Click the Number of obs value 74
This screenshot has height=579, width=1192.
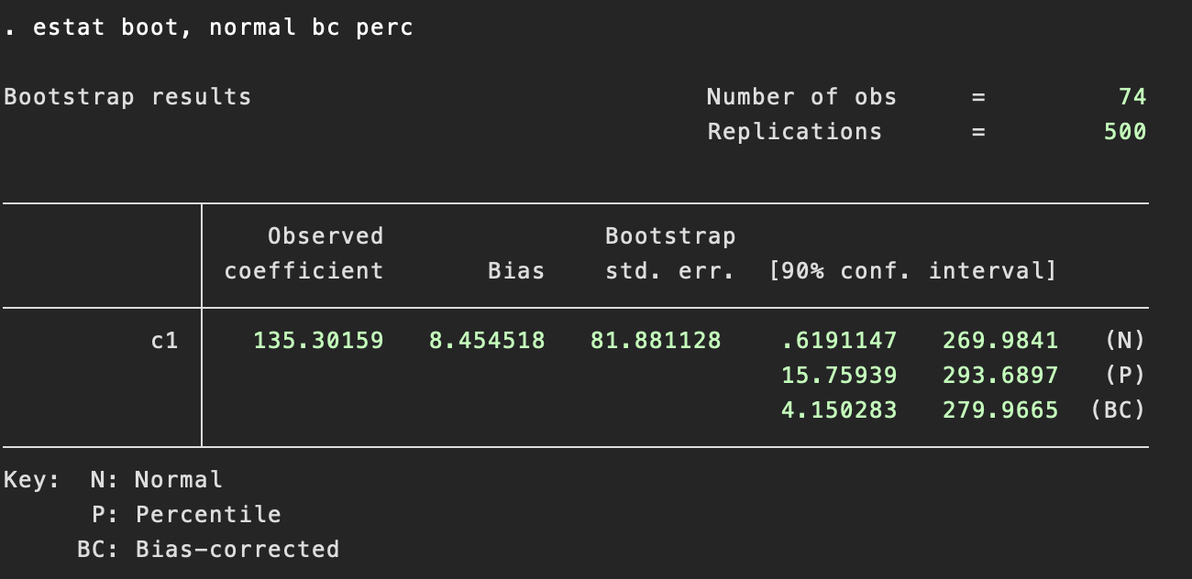[1132, 96]
